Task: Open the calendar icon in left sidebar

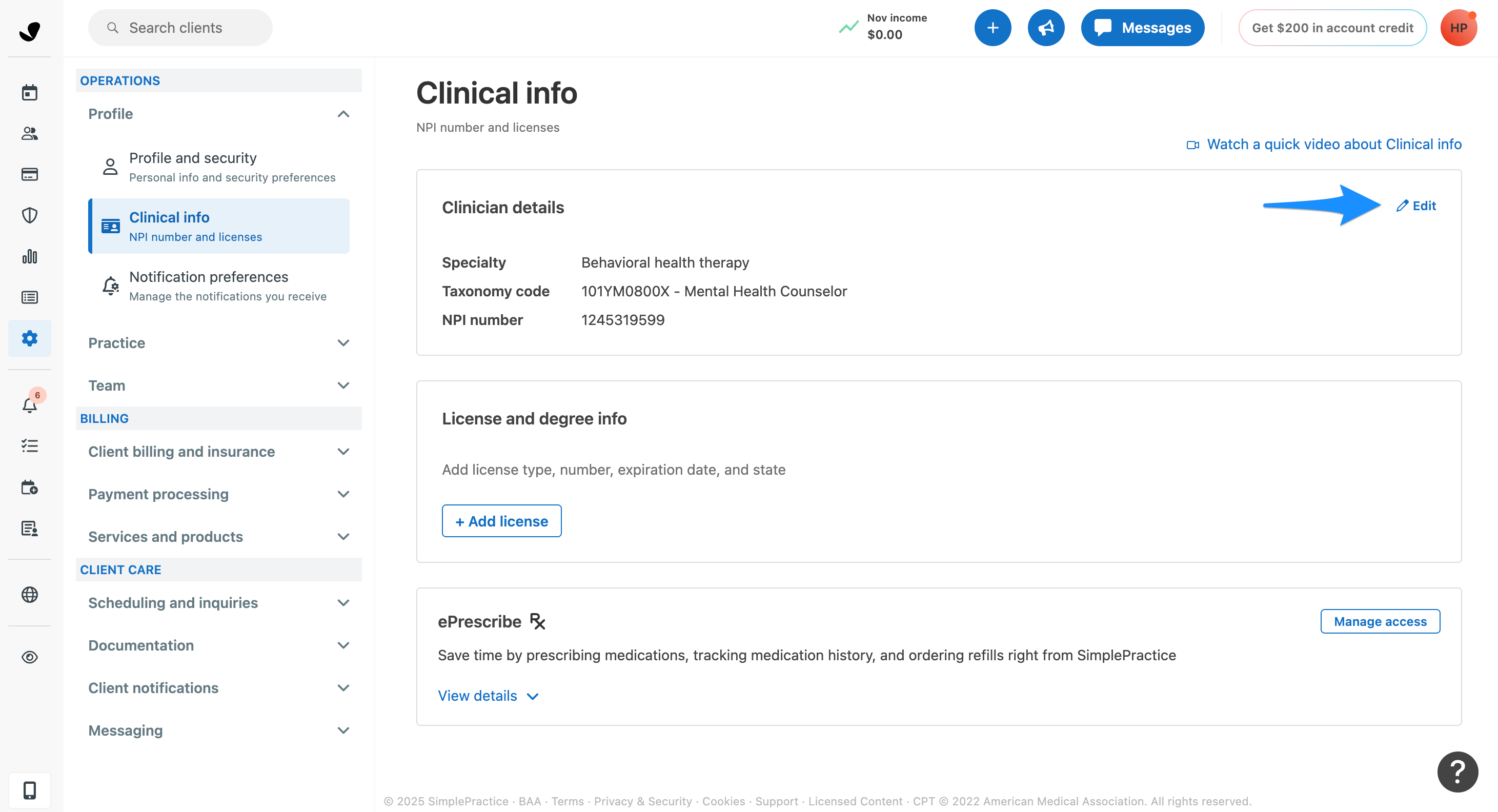Action: pos(30,92)
